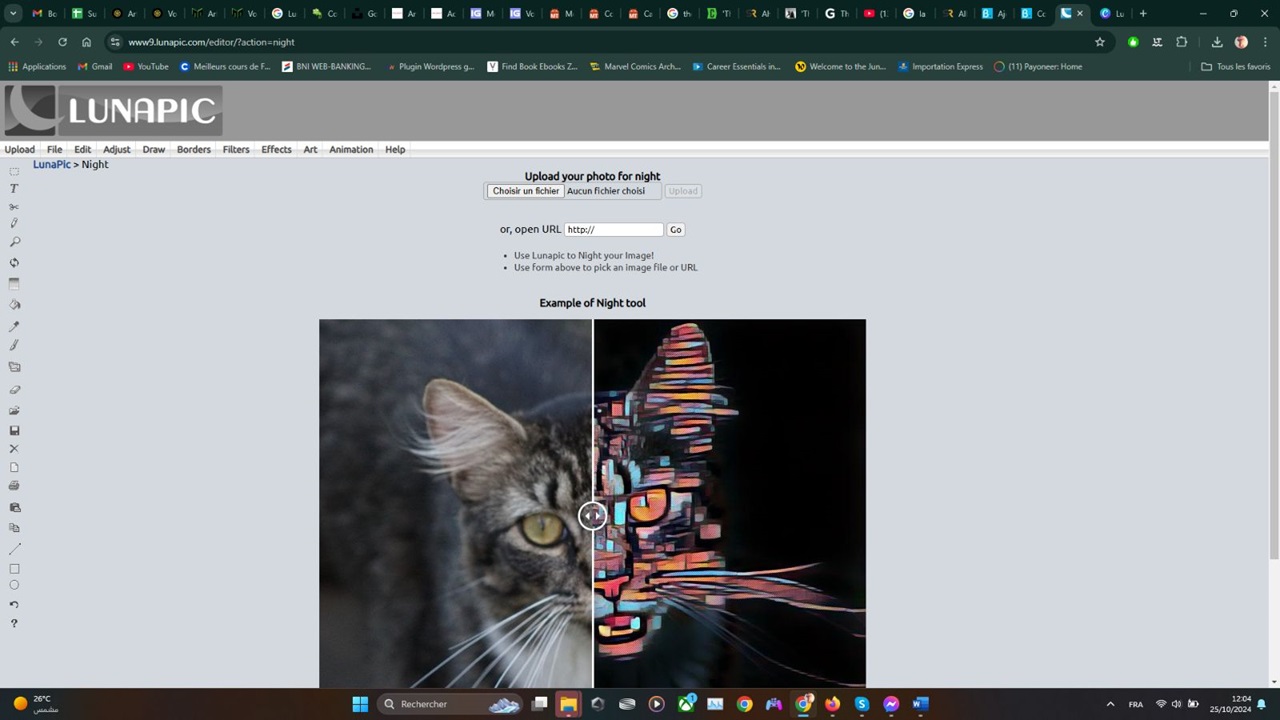1280x720 pixels.
Task: Click the Undo arrow icon
Action: tap(14, 603)
